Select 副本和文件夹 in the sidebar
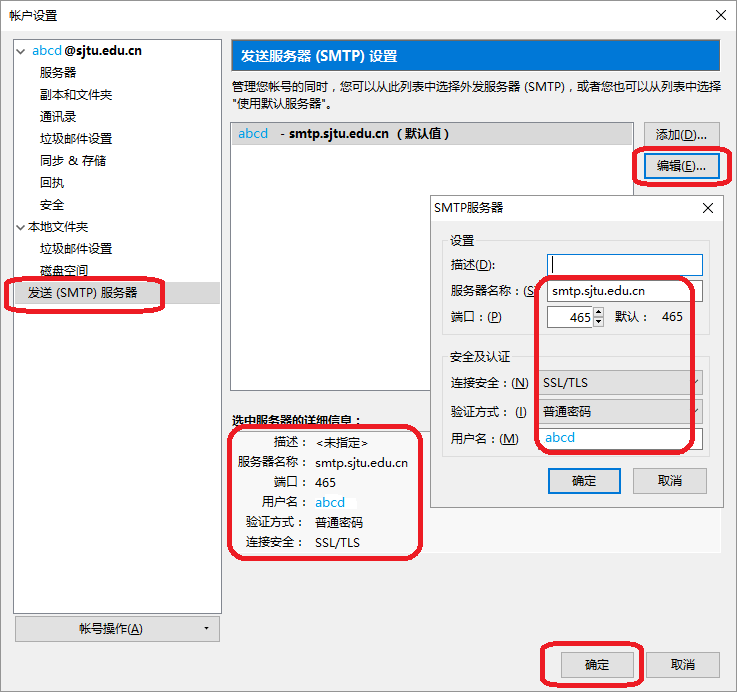Screen dimensions: 737x692 (76, 94)
